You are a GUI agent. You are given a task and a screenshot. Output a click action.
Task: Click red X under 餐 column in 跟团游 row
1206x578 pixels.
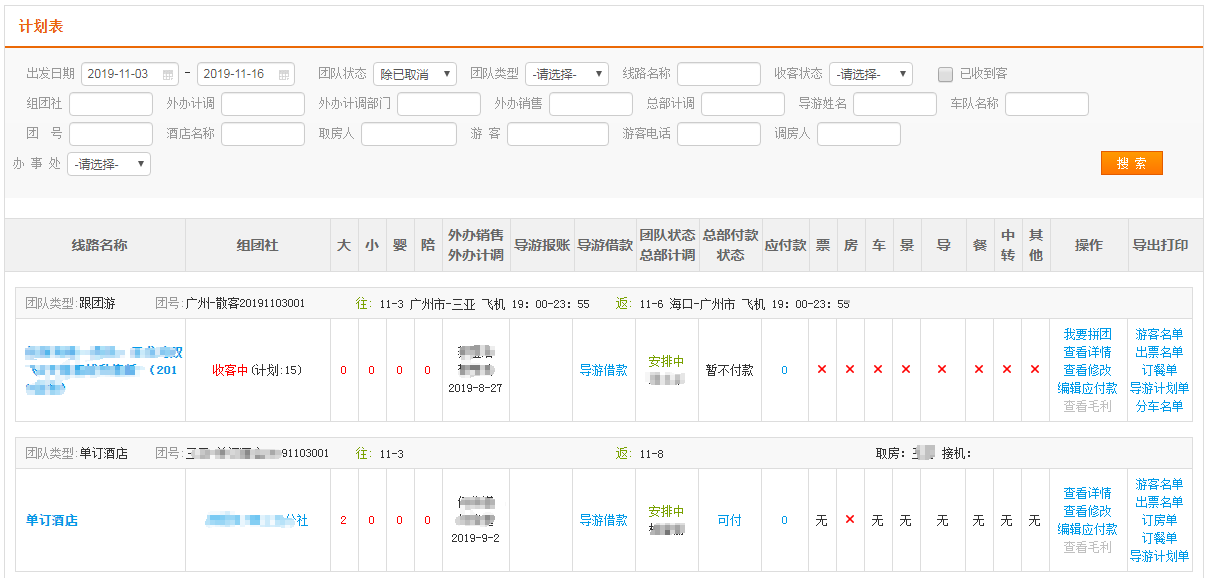(x=978, y=370)
